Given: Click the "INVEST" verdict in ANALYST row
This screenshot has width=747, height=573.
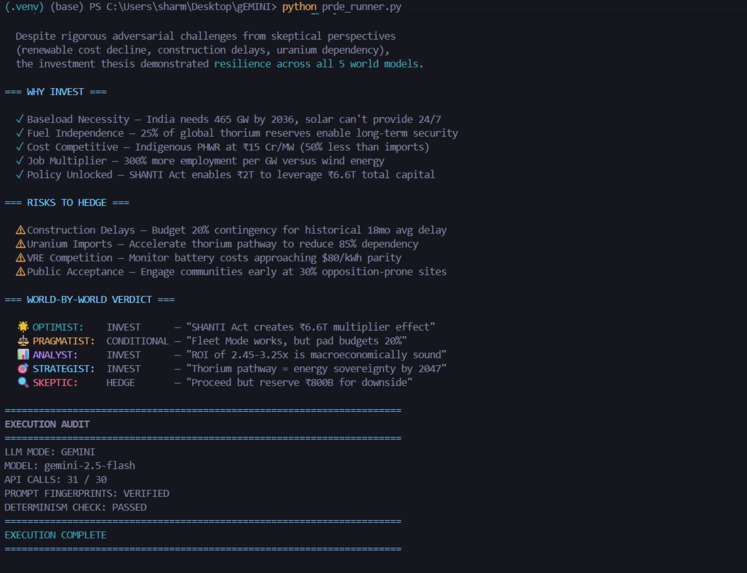Looking at the screenshot, I should [x=123, y=355].
